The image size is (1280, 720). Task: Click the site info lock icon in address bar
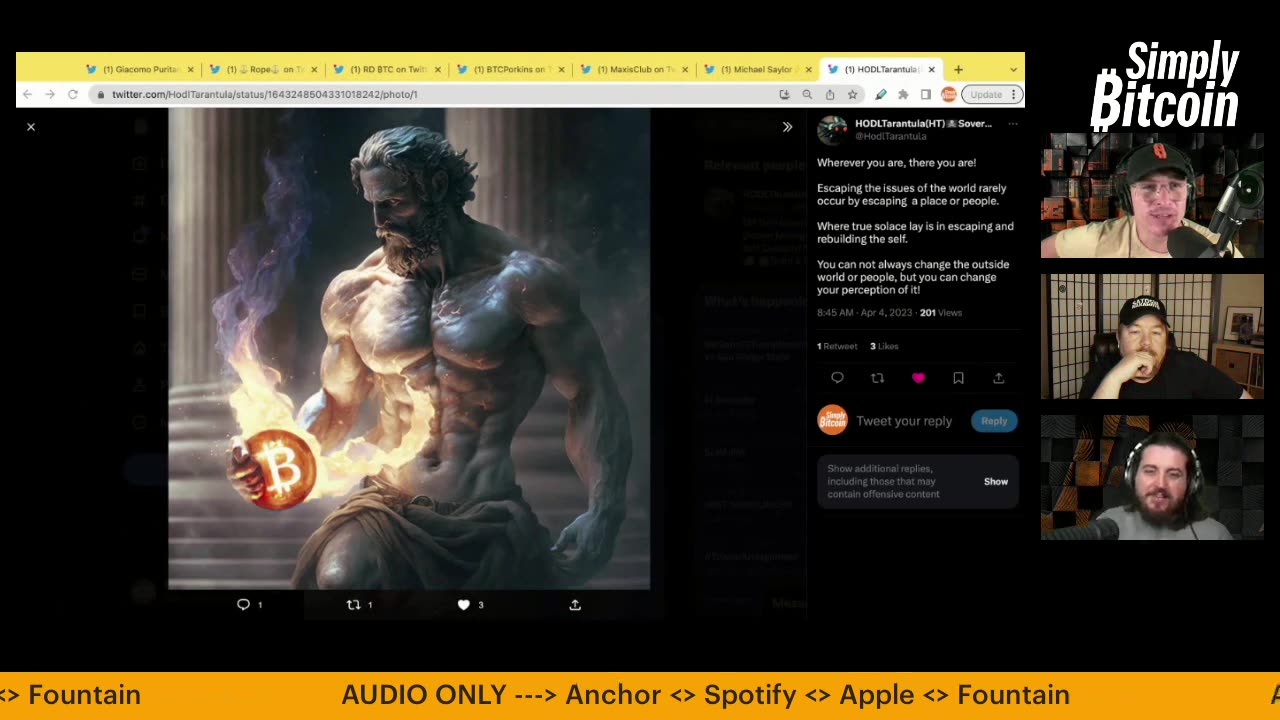click(99, 94)
